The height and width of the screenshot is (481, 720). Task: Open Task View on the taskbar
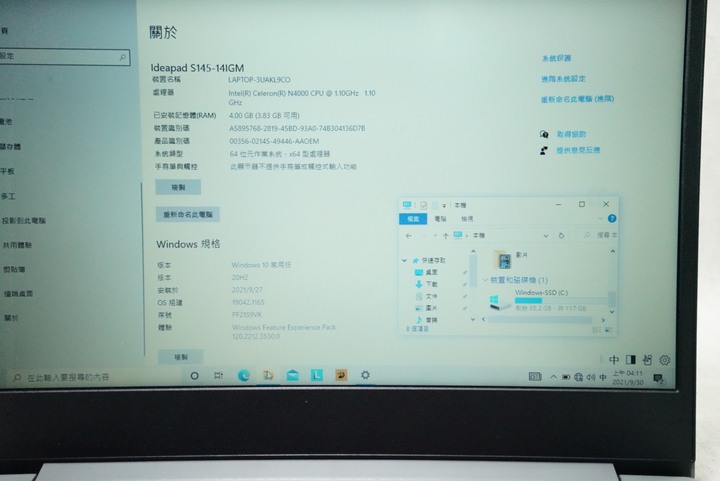(x=219, y=375)
